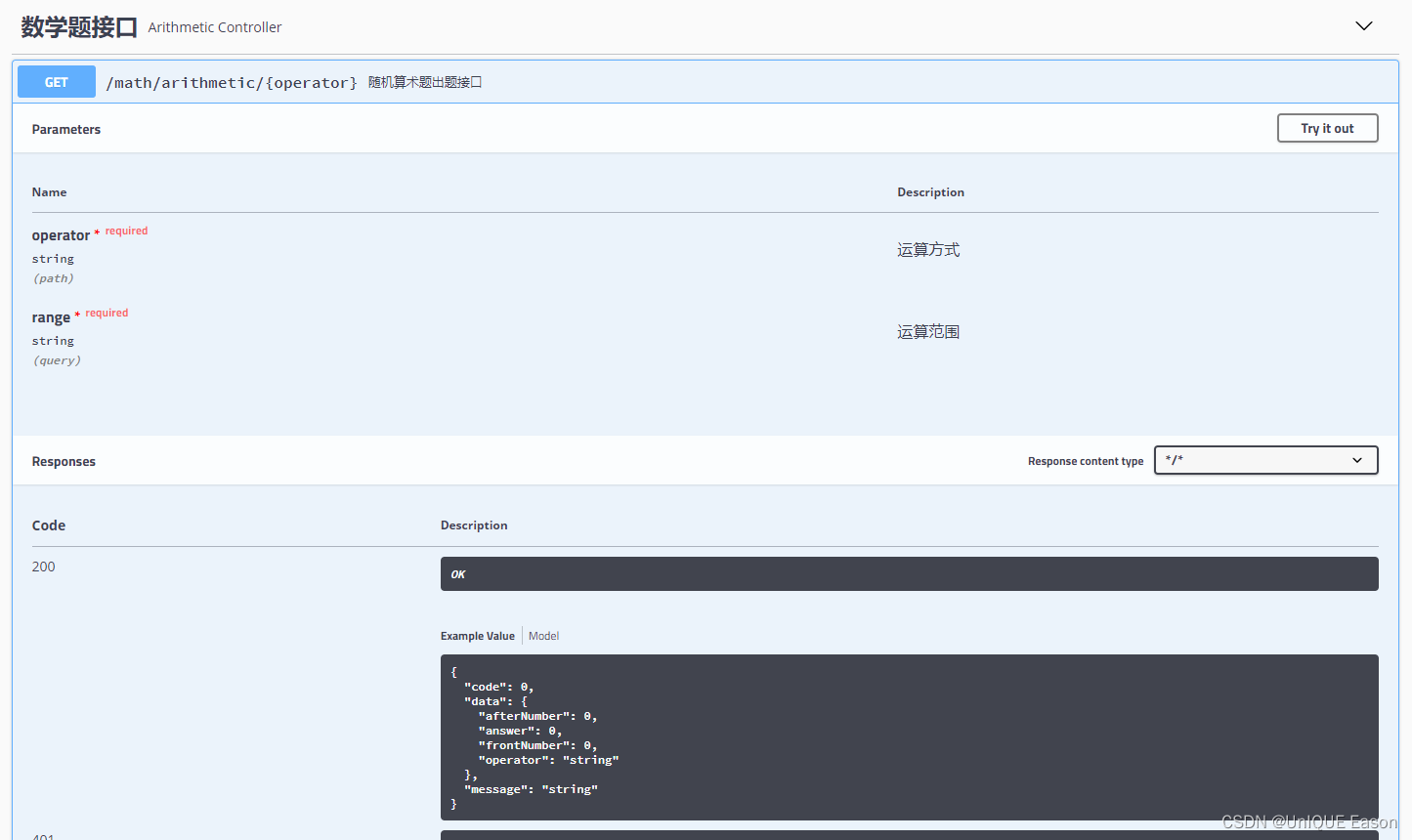The width and height of the screenshot is (1412, 840).
Task: Collapse the Arithmetic Controller section chevron
Action: [1364, 26]
